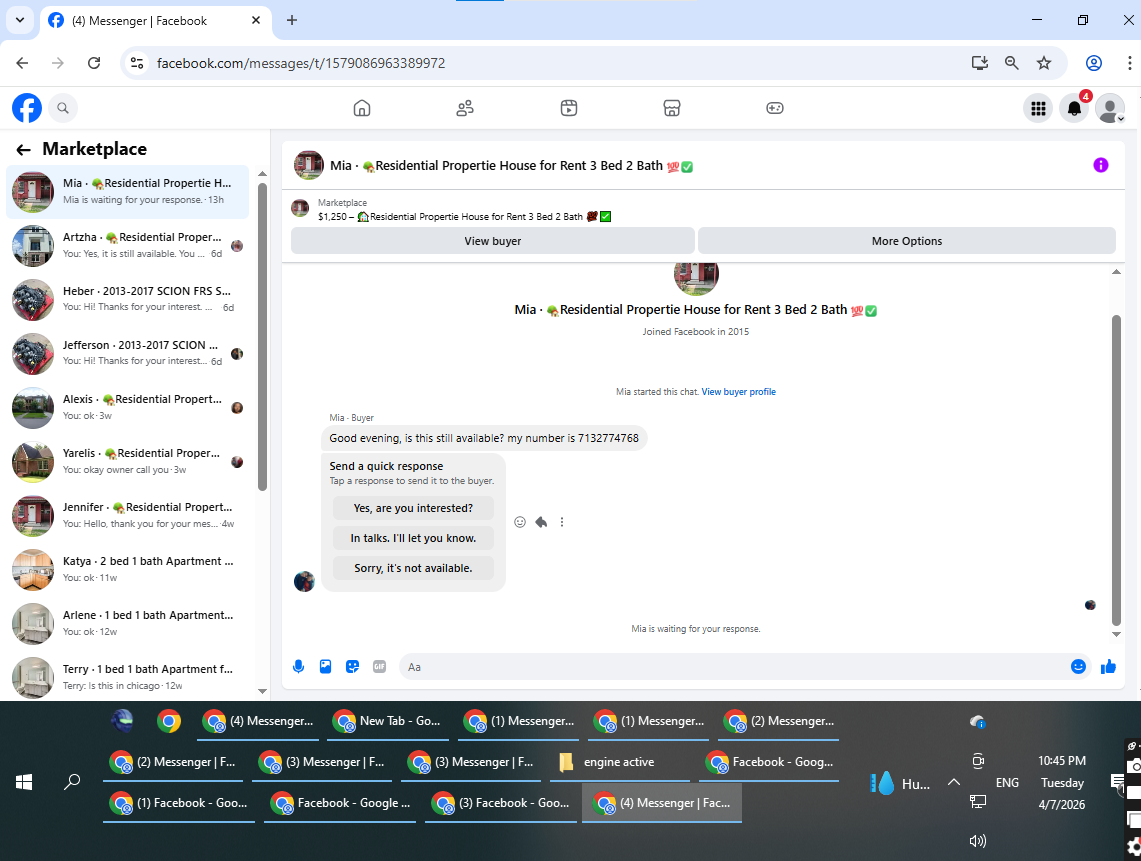Screen dimensions: 1141x861
Task: React to message with emoji icon
Action: pos(520,522)
